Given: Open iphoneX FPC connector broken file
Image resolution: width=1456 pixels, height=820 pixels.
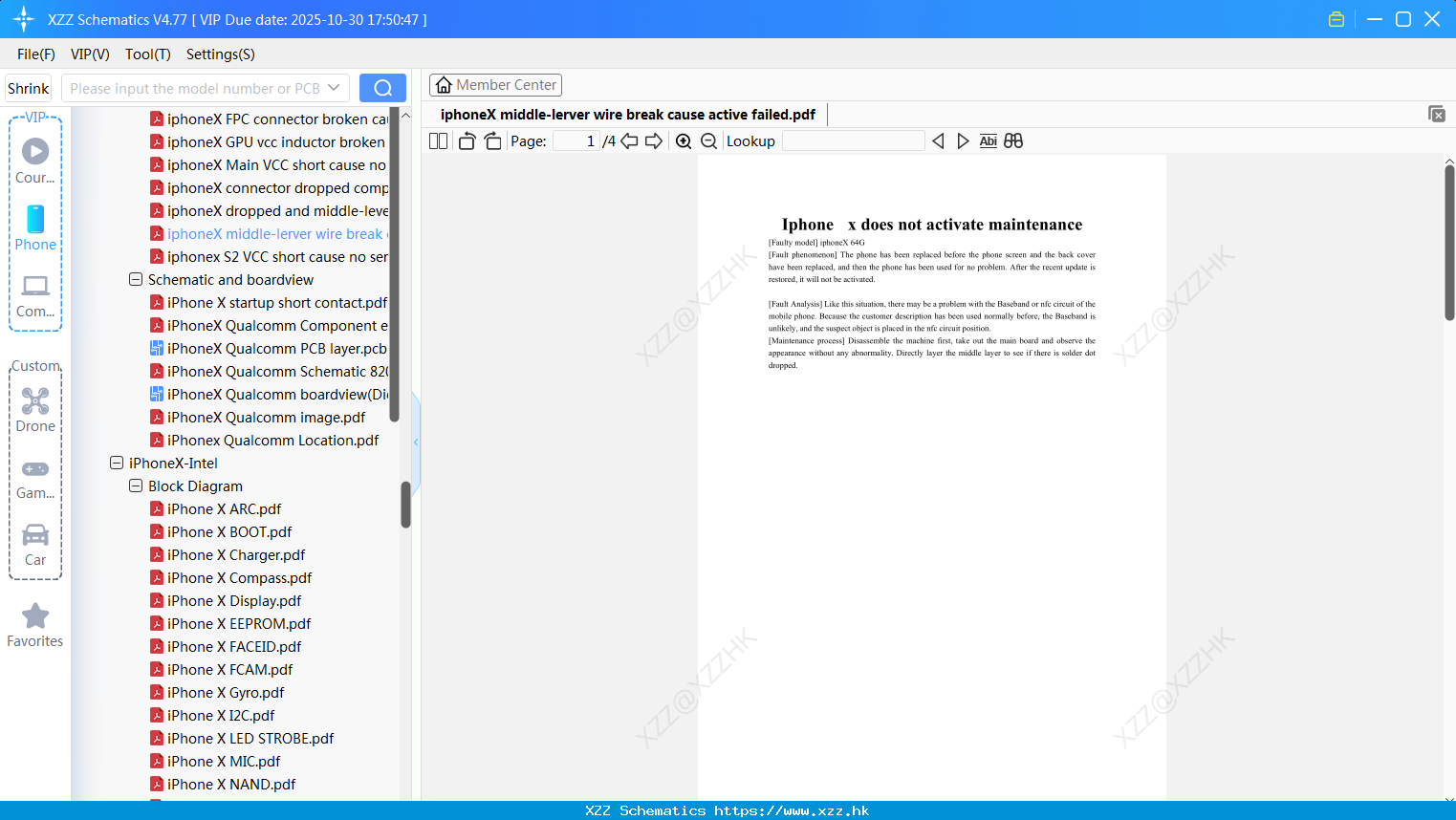Looking at the screenshot, I should (269, 119).
